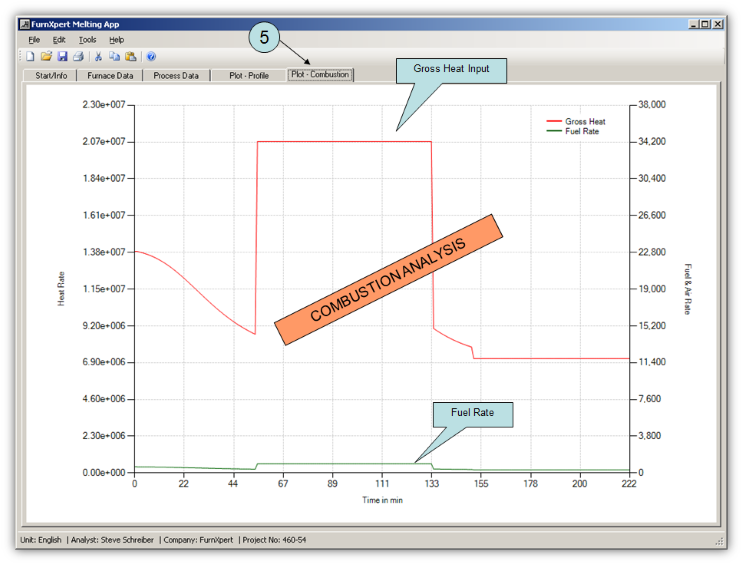Image resolution: width=743 pixels, height=565 pixels.
Task: Click the FurnXpert app icon in title bar
Action: (x=25, y=24)
